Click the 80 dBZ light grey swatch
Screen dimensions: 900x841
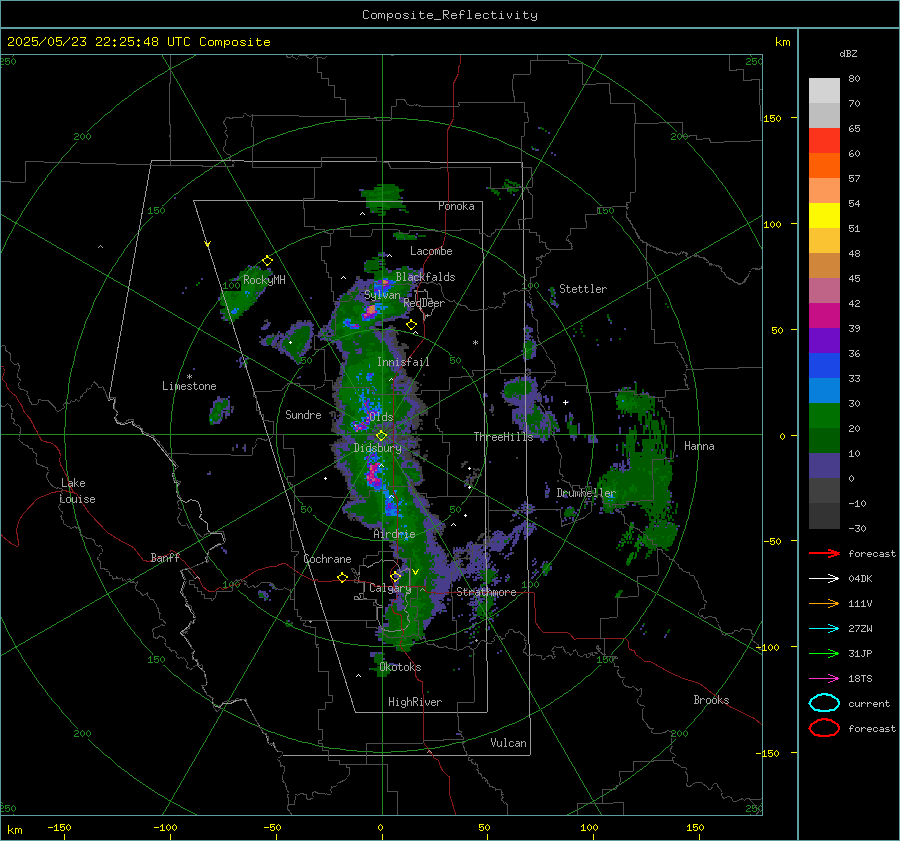tap(824, 90)
